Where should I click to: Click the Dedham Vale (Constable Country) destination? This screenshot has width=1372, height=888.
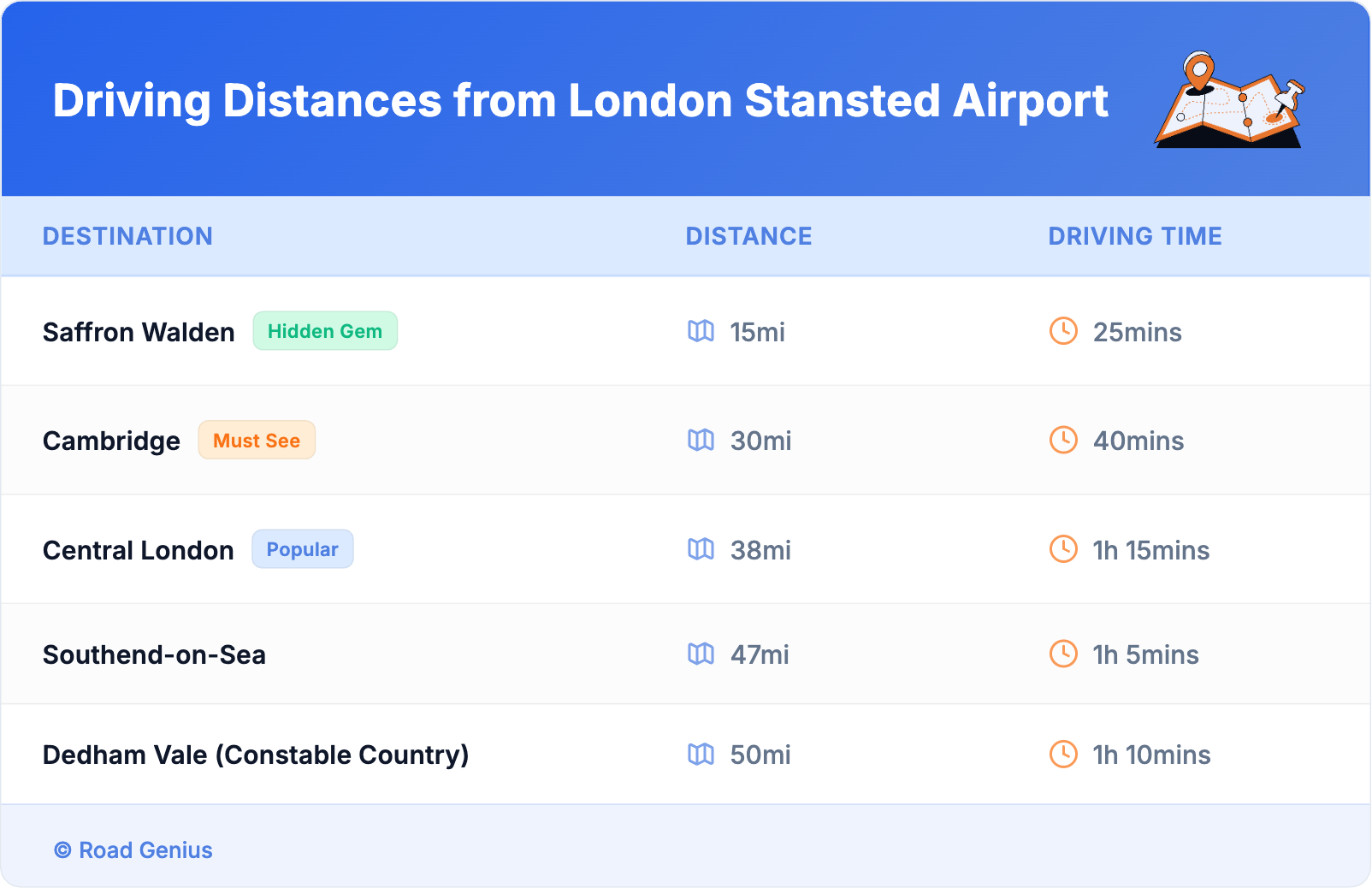click(256, 755)
